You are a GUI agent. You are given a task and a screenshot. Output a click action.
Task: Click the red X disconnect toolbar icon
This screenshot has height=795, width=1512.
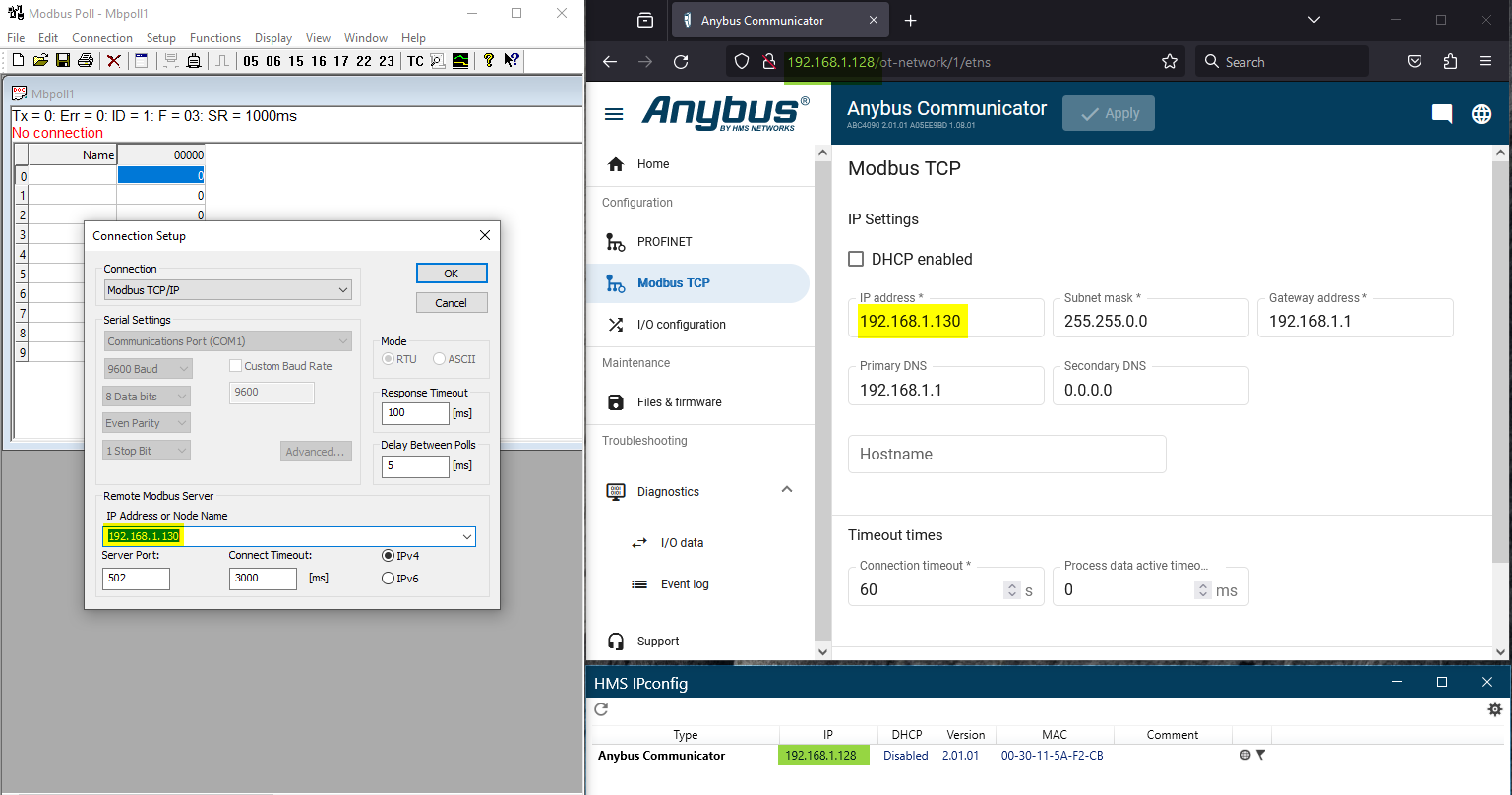pyautogui.click(x=114, y=61)
